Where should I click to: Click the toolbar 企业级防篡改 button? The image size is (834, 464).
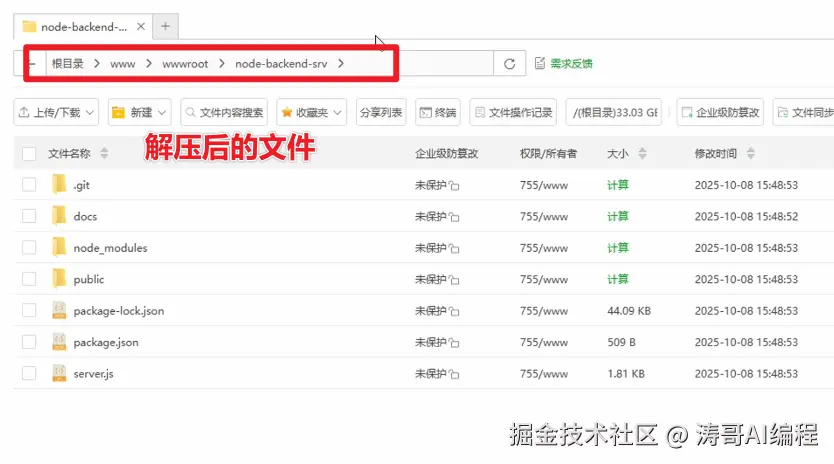pyautogui.click(x=720, y=112)
